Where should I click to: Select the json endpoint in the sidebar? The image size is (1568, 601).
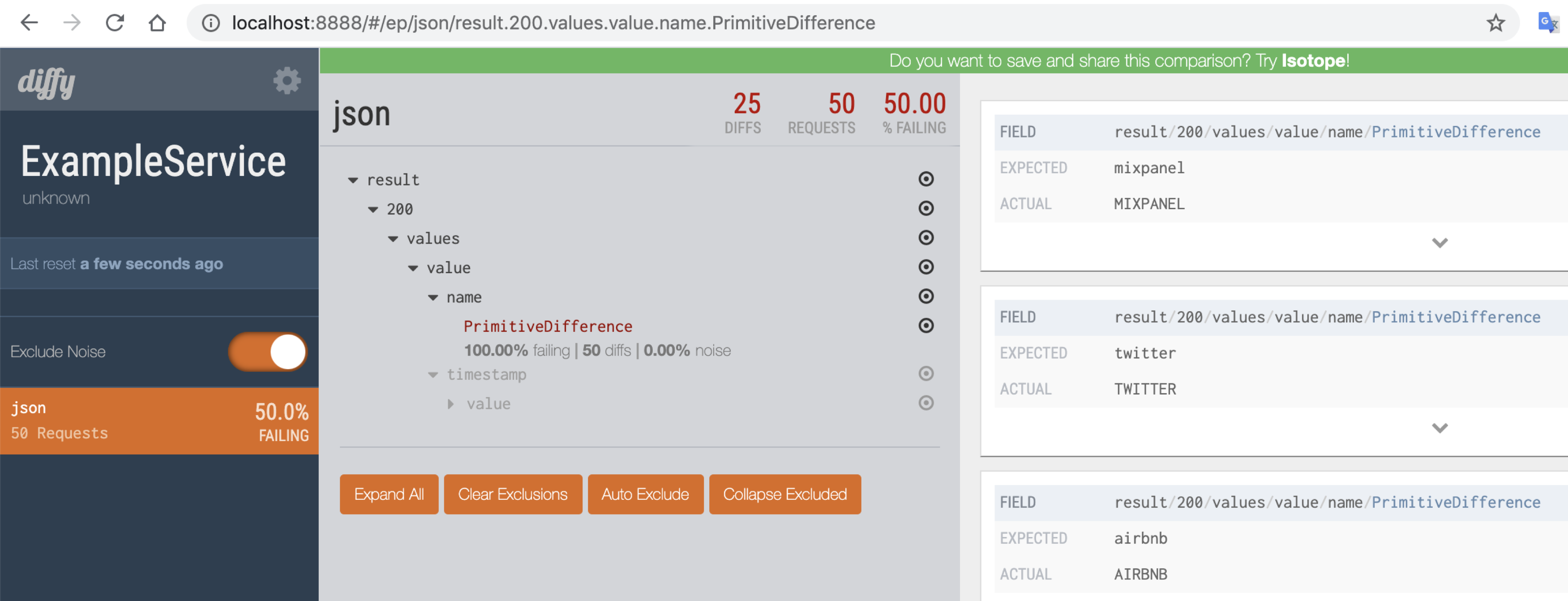click(x=159, y=421)
